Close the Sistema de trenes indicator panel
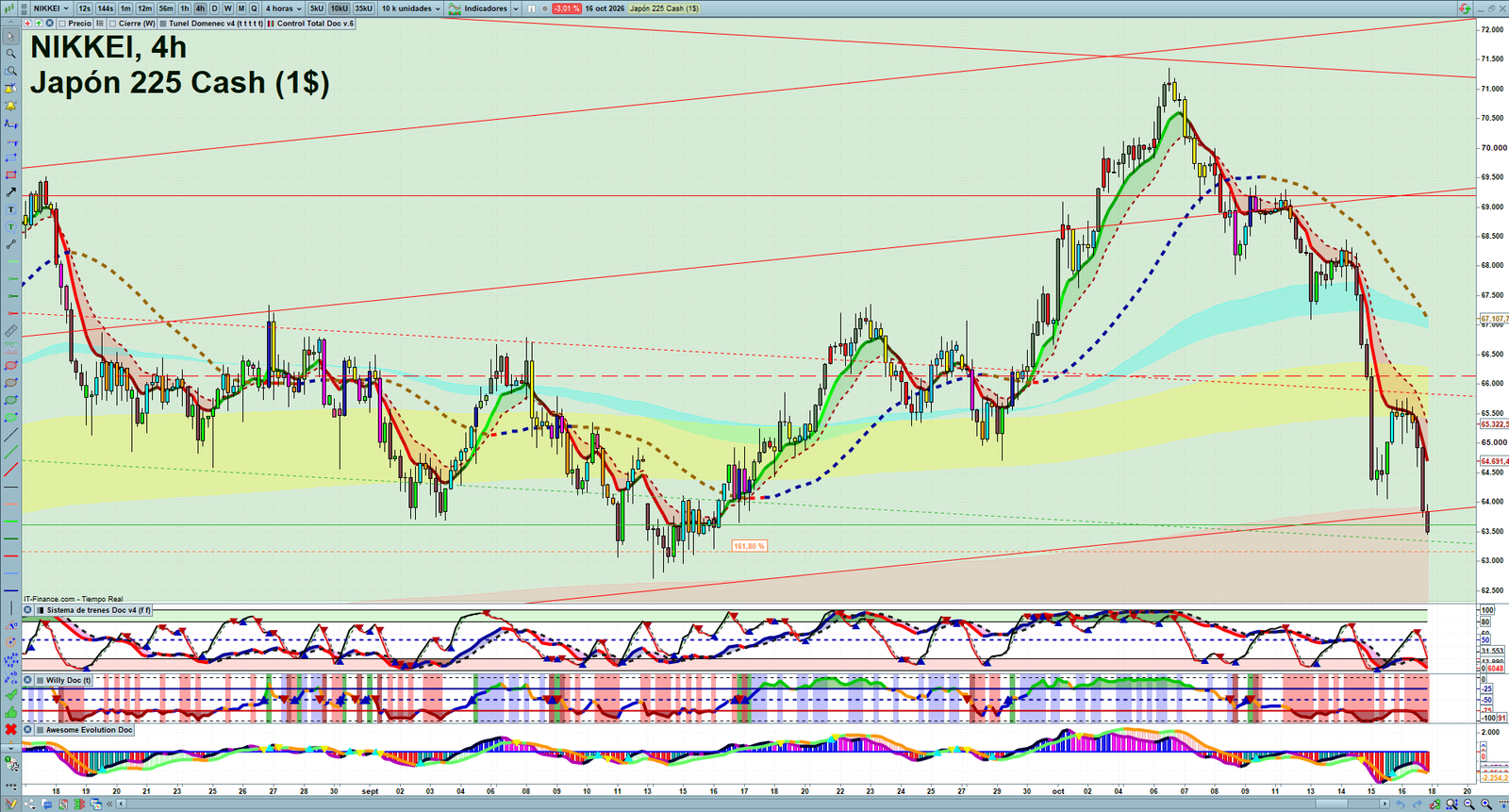1509x812 pixels. coord(27,610)
